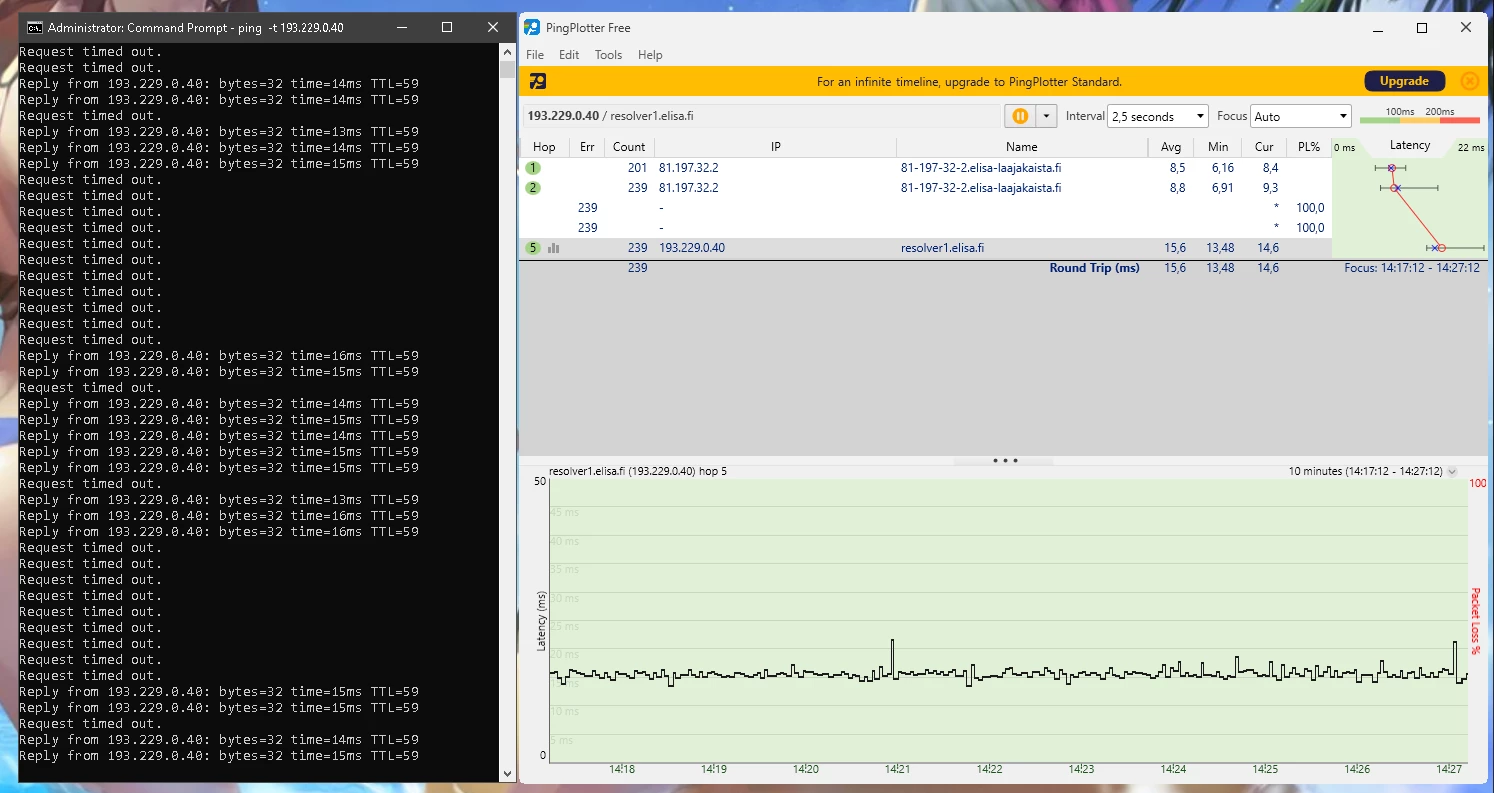Toggle the timeline graph icon on hop 5

[x=554, y=248]
